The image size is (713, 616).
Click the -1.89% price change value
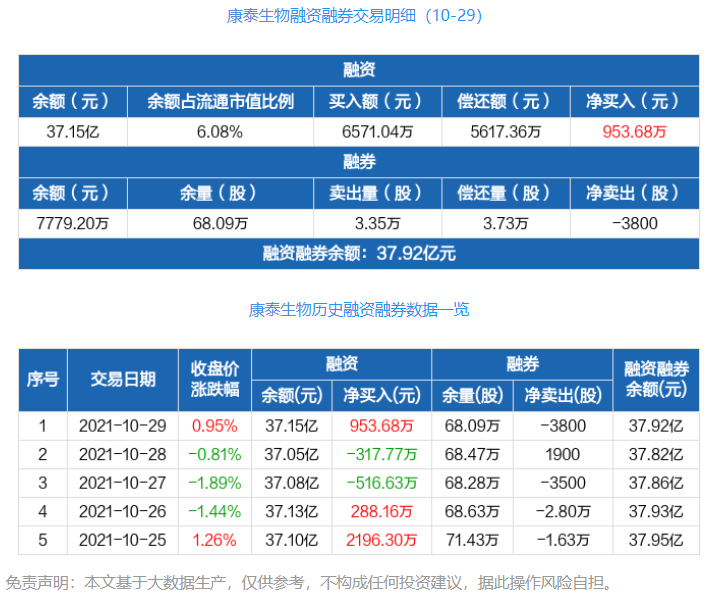(x=215, y=483)
